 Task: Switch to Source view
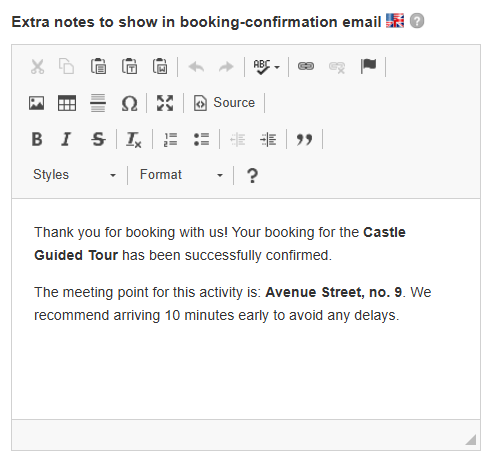224,103
